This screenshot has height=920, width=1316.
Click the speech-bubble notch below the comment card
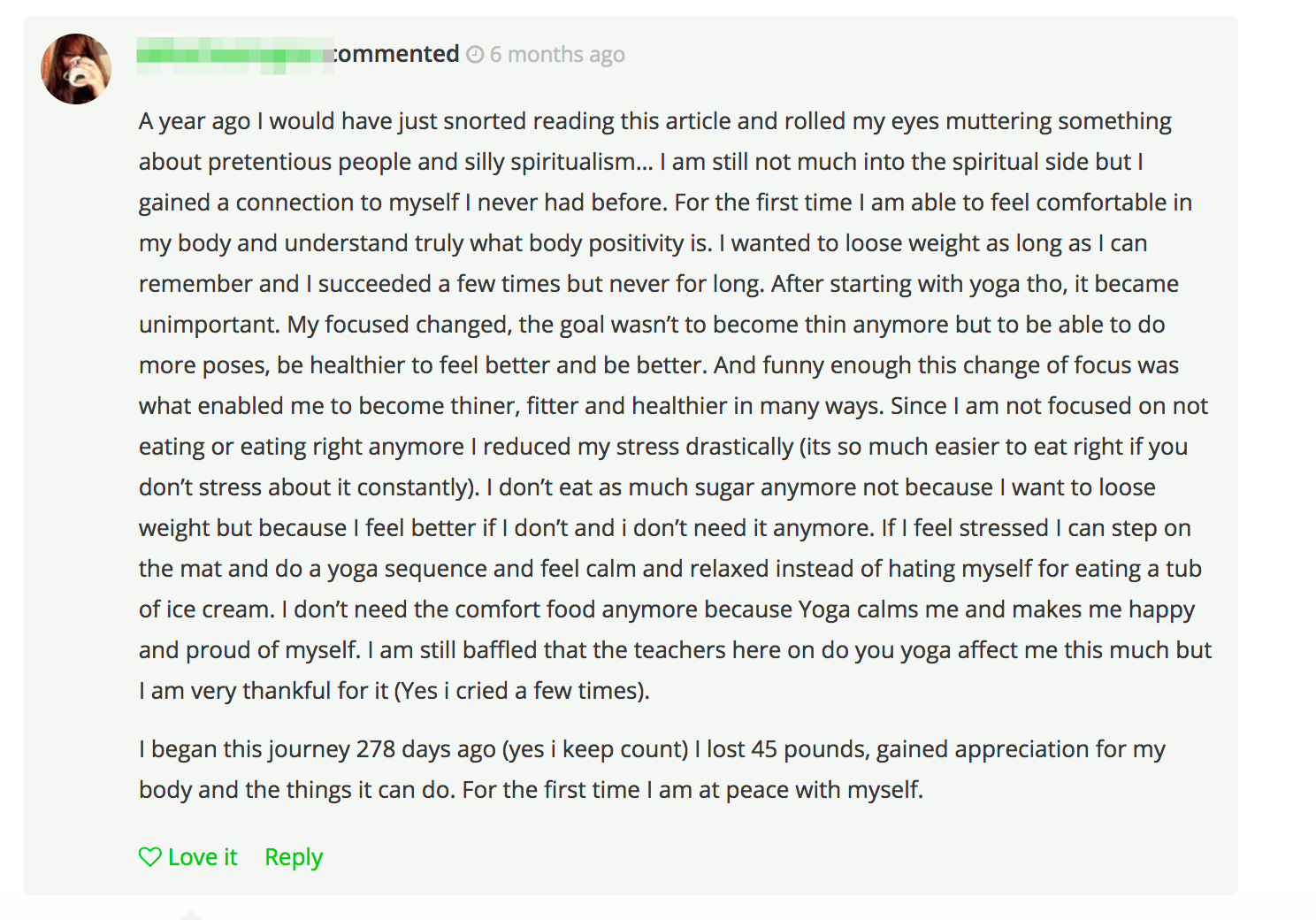190,914
